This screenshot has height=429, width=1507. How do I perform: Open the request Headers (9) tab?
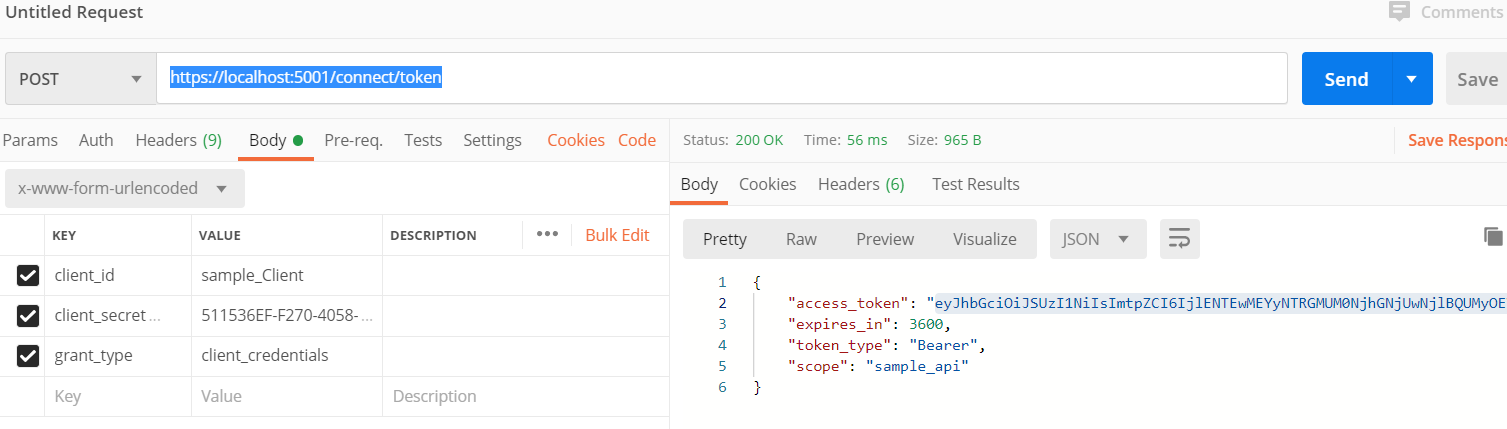click(x=178, y=140)
